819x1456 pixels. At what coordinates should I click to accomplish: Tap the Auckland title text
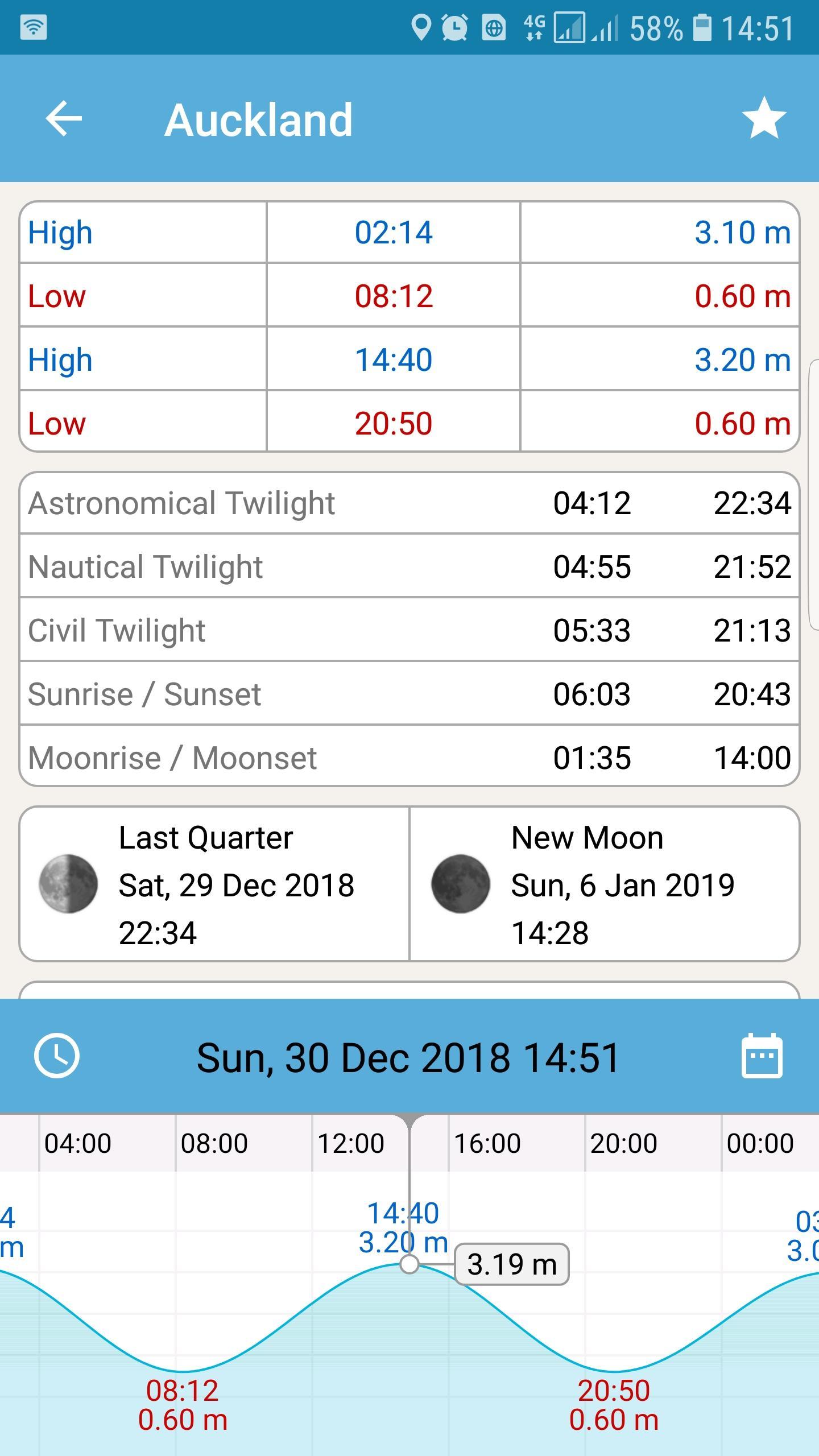click(259, 119)
